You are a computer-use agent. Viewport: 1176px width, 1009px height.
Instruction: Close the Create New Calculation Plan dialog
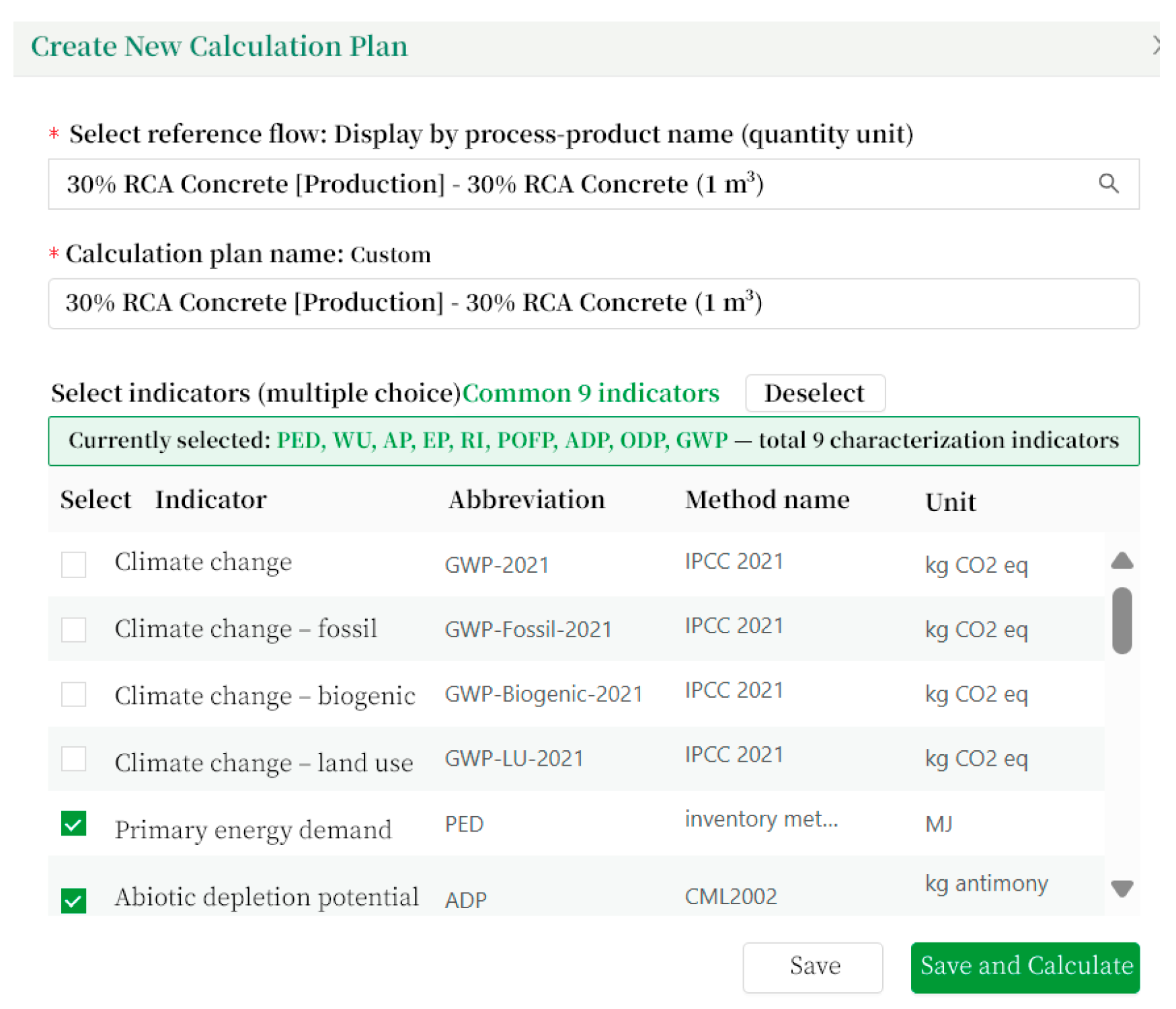click(1155, 46)
